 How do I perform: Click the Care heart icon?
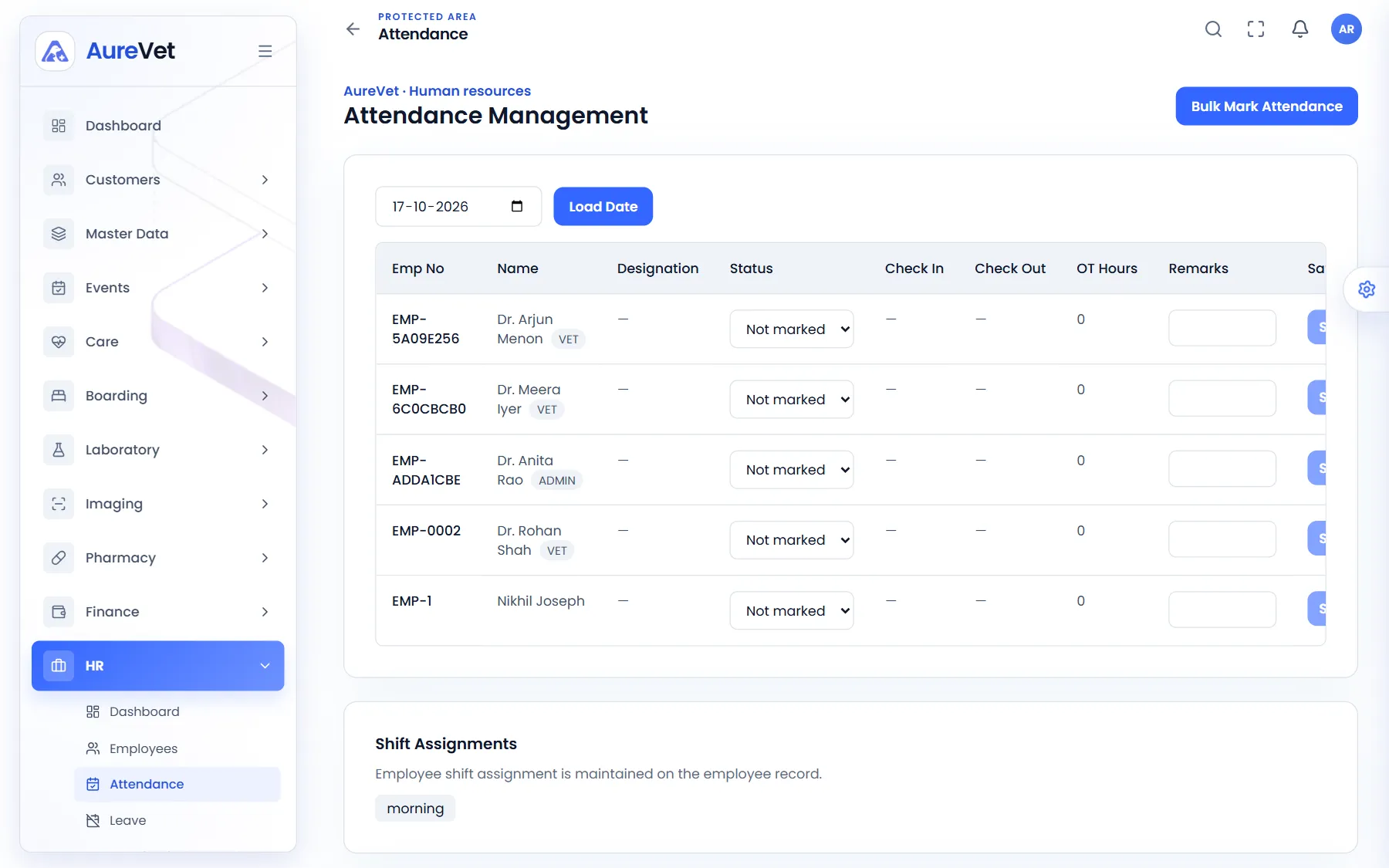tap(59, 342)
